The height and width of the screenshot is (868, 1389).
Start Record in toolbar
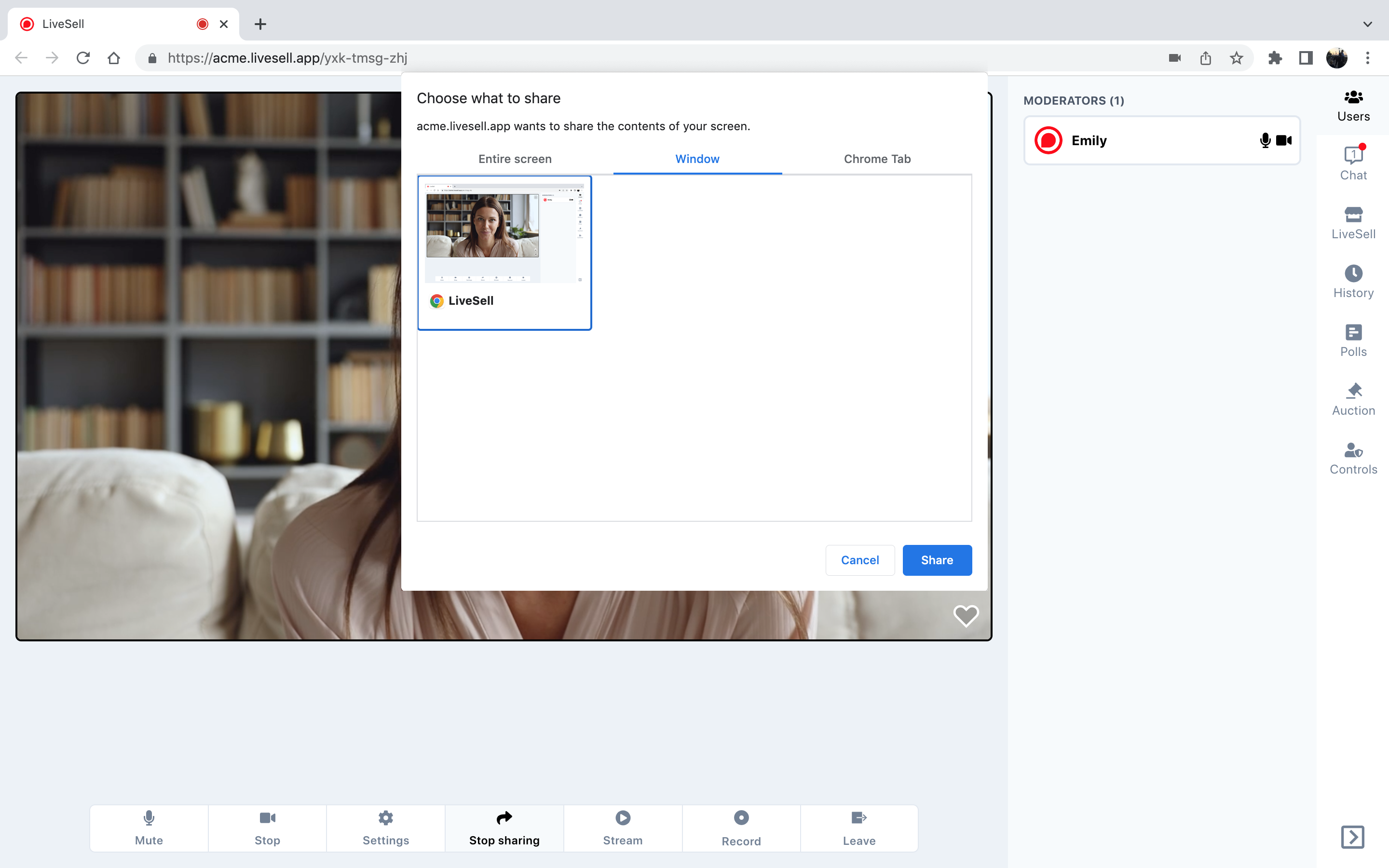point(741,828)
